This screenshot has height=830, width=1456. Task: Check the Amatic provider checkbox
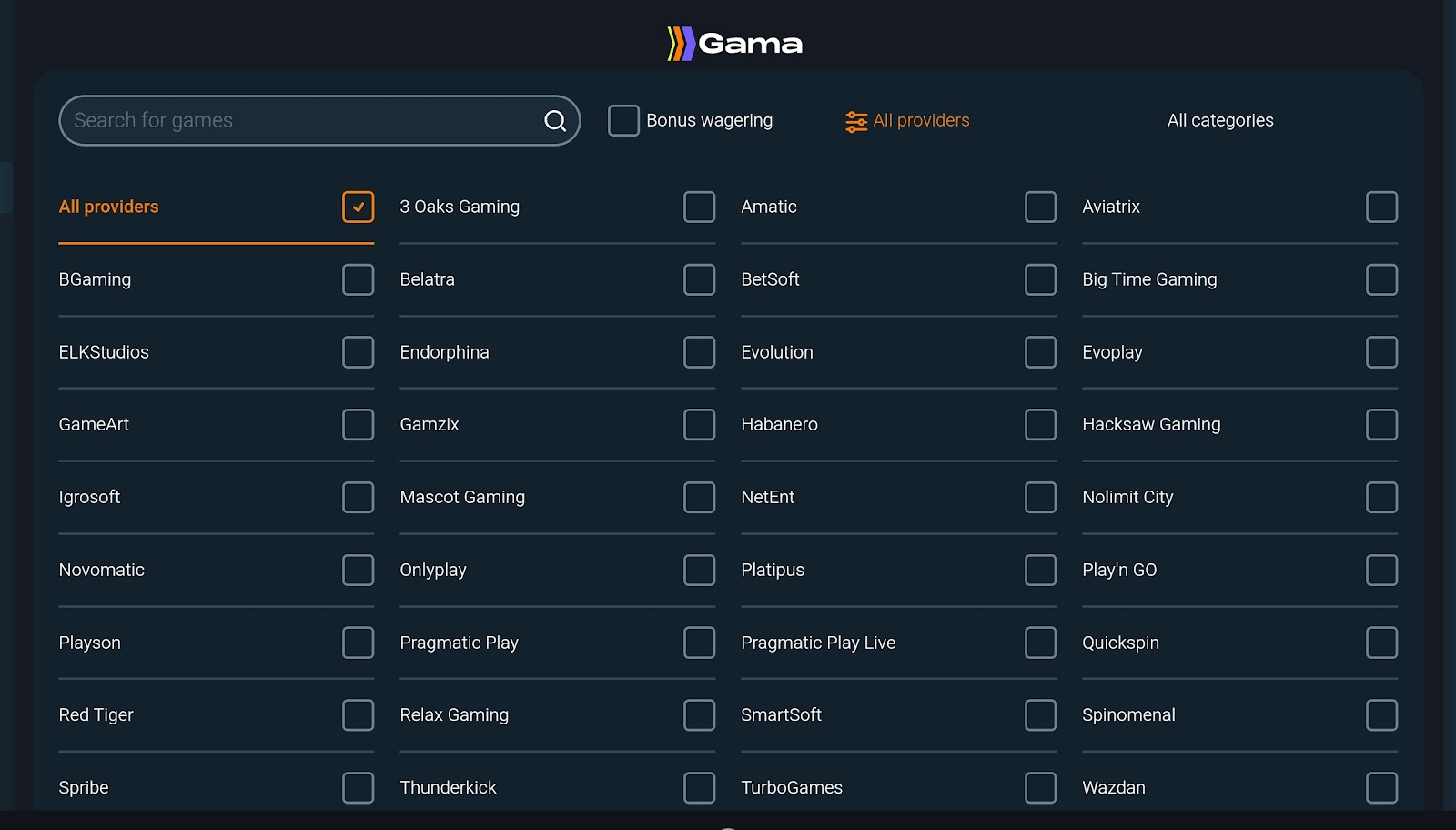pyautogui.click(x=1041, y=207)
